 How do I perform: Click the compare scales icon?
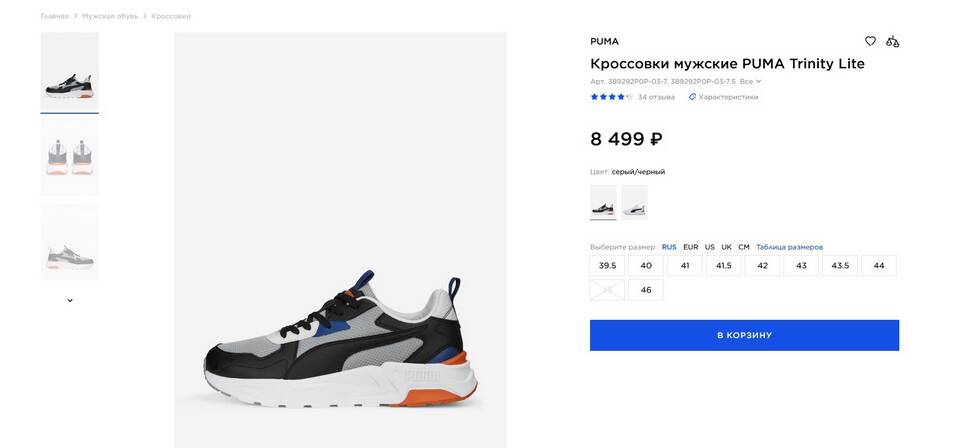(x=892, y=41)
